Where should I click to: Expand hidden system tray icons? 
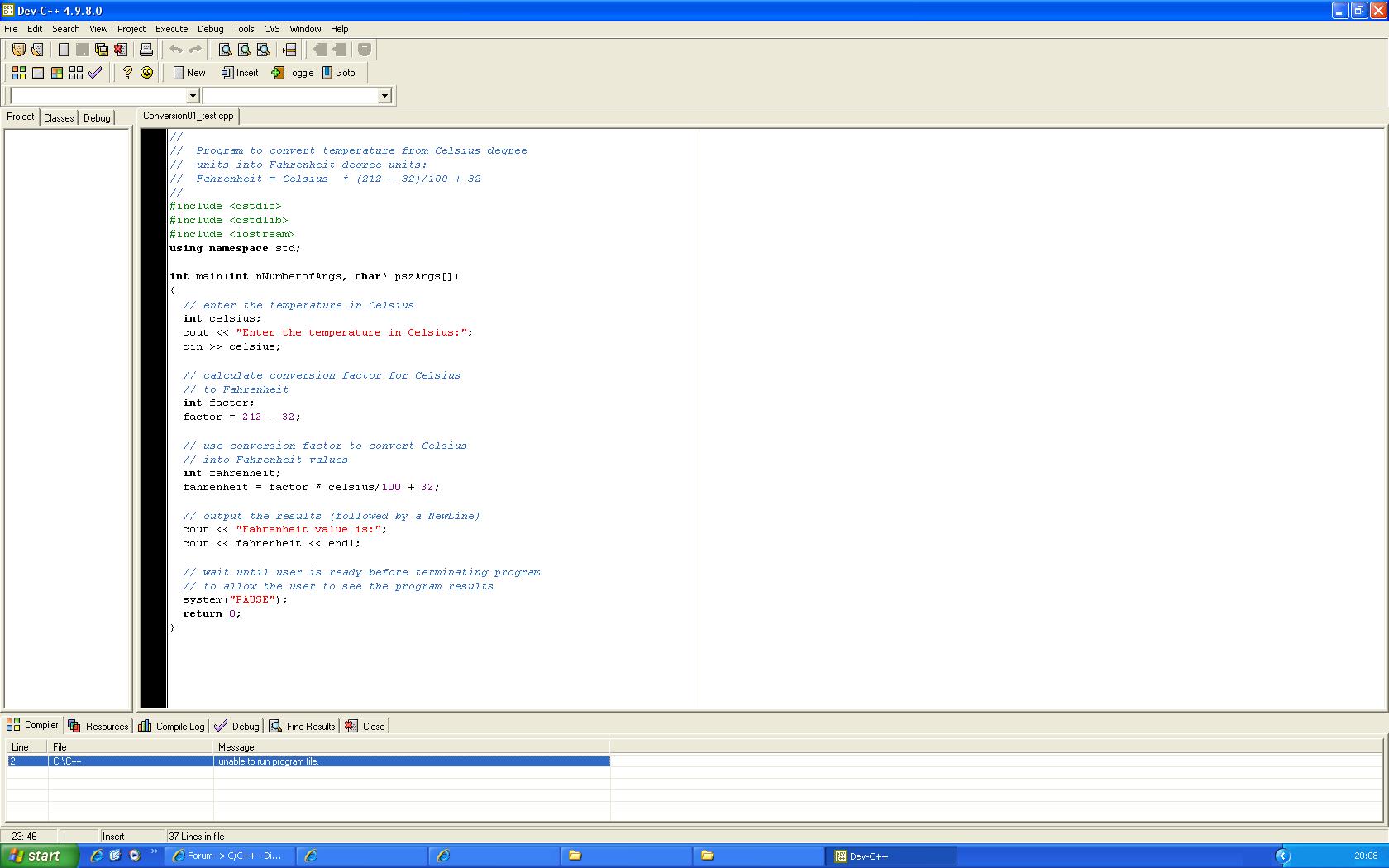tap(1282, 856)
